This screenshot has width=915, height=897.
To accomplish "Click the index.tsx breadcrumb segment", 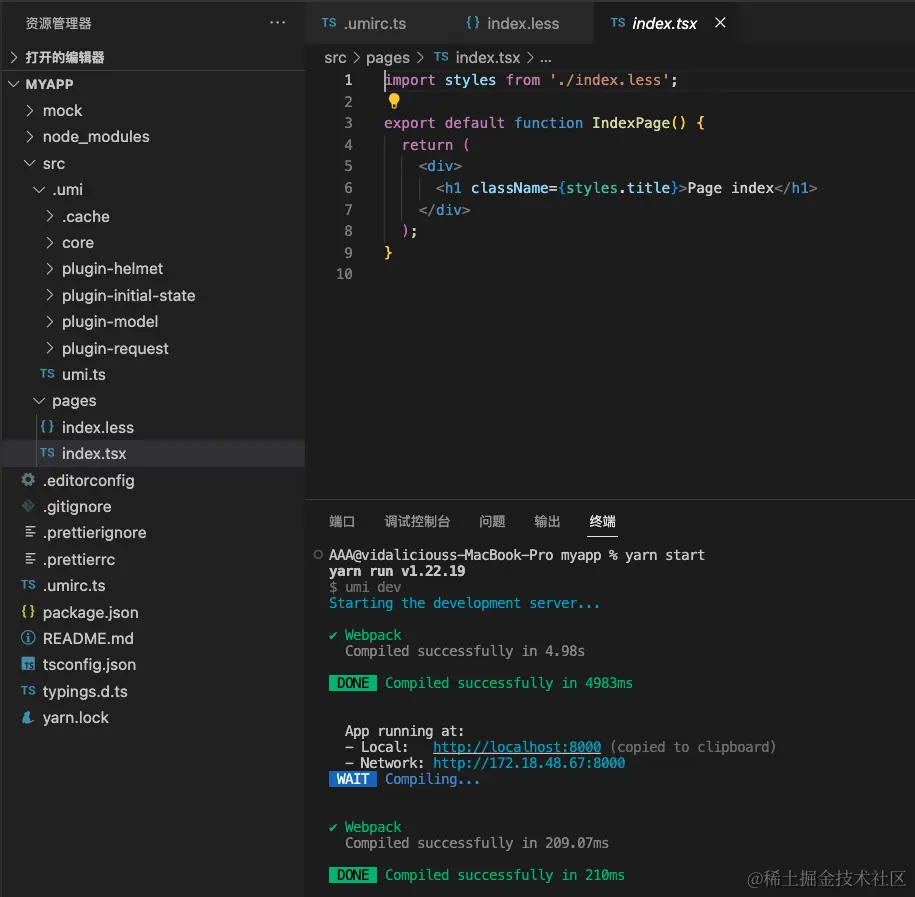I will click(x=487, y=58).
